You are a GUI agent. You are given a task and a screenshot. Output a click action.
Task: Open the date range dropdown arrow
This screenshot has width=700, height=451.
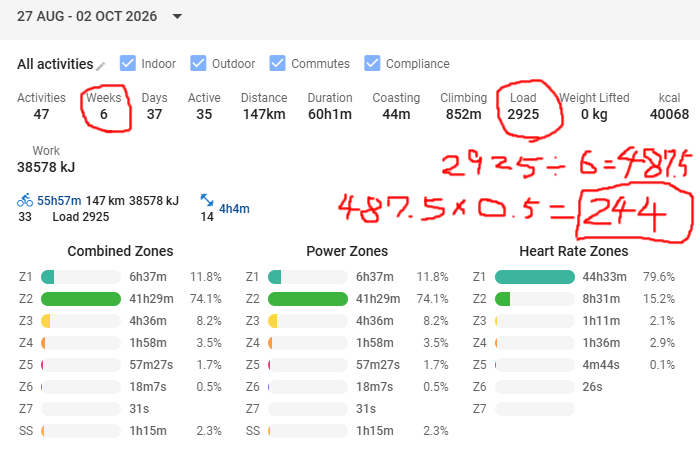(177, 17)
